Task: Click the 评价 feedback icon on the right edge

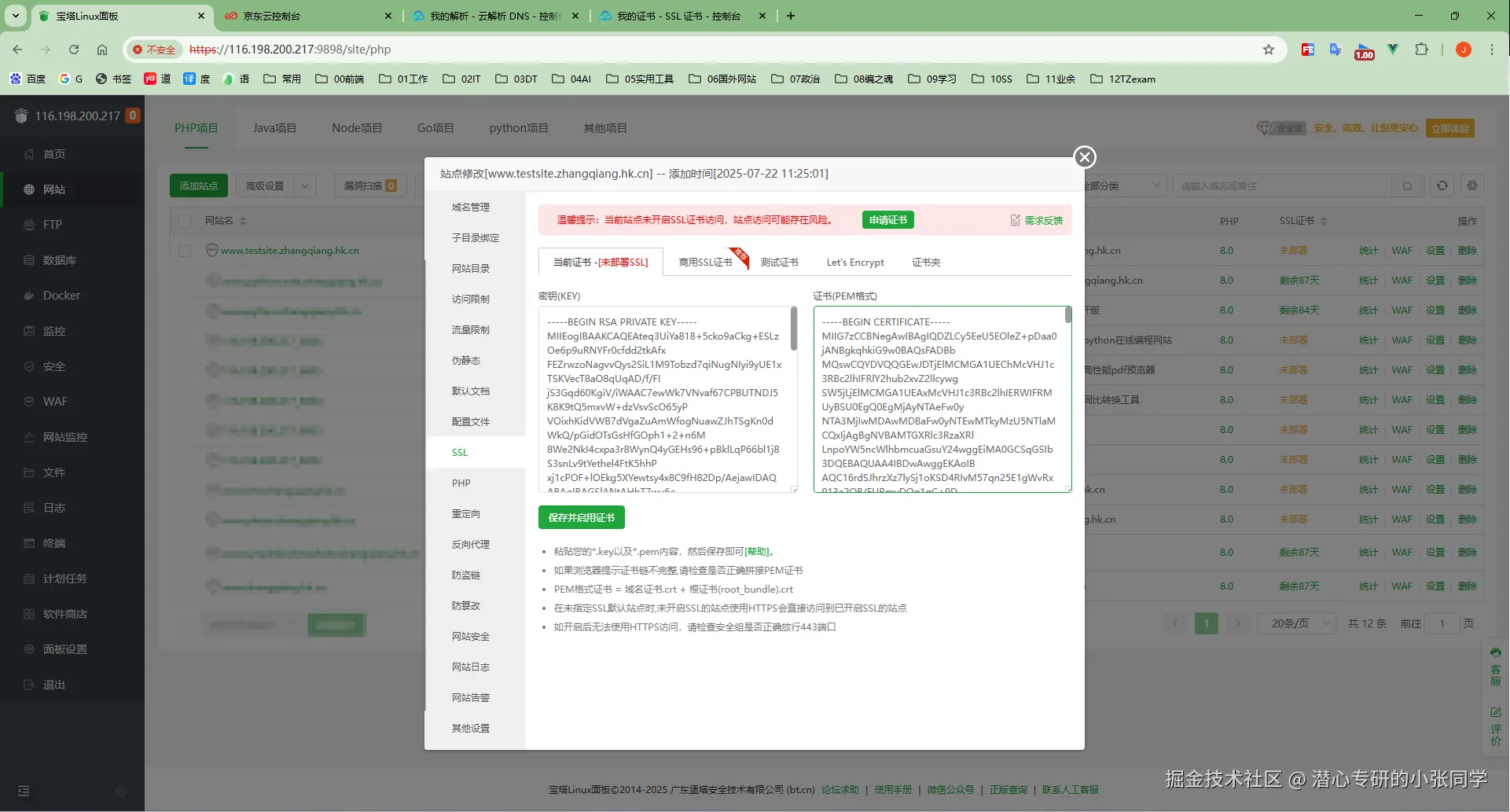Action: (x=1495, y=726)
